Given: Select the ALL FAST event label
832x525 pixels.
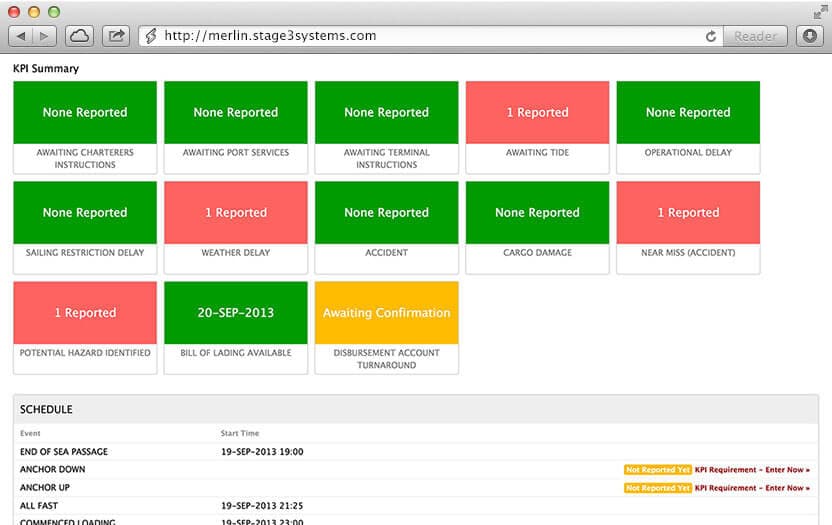Looking at the screenshot, I should tap(39, 505).
